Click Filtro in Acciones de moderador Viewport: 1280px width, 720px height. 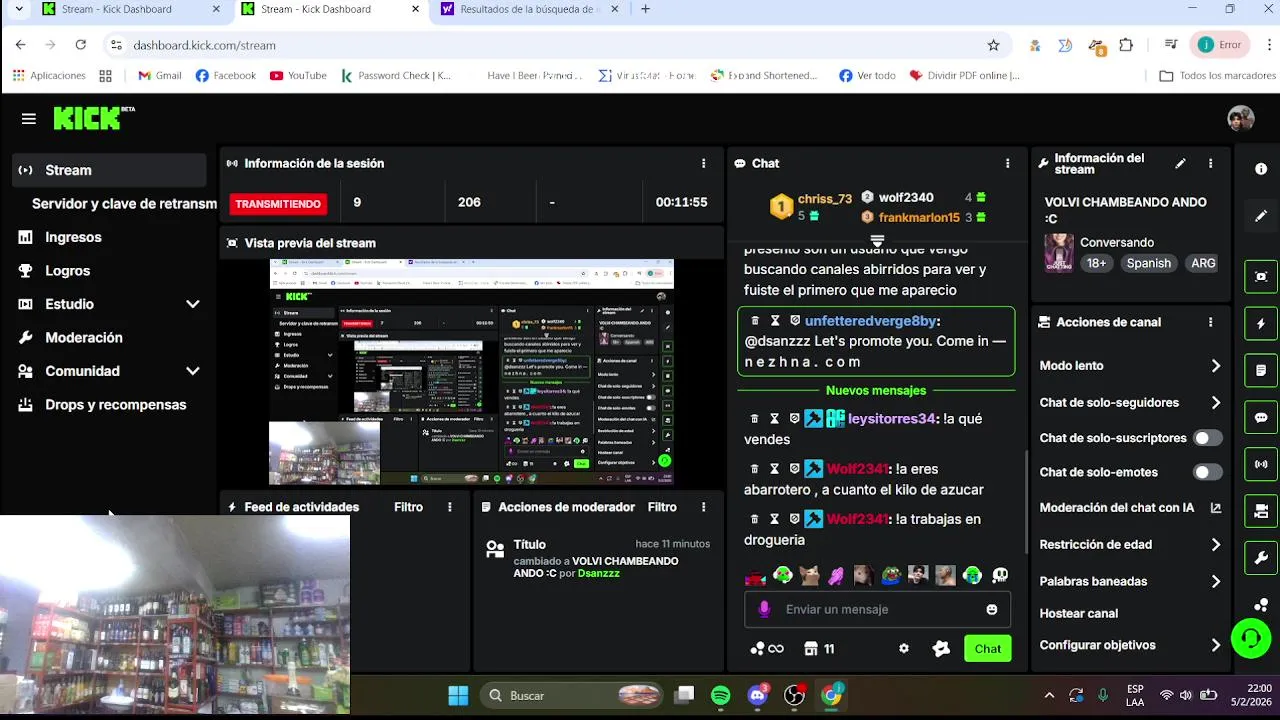pos(662,507)
